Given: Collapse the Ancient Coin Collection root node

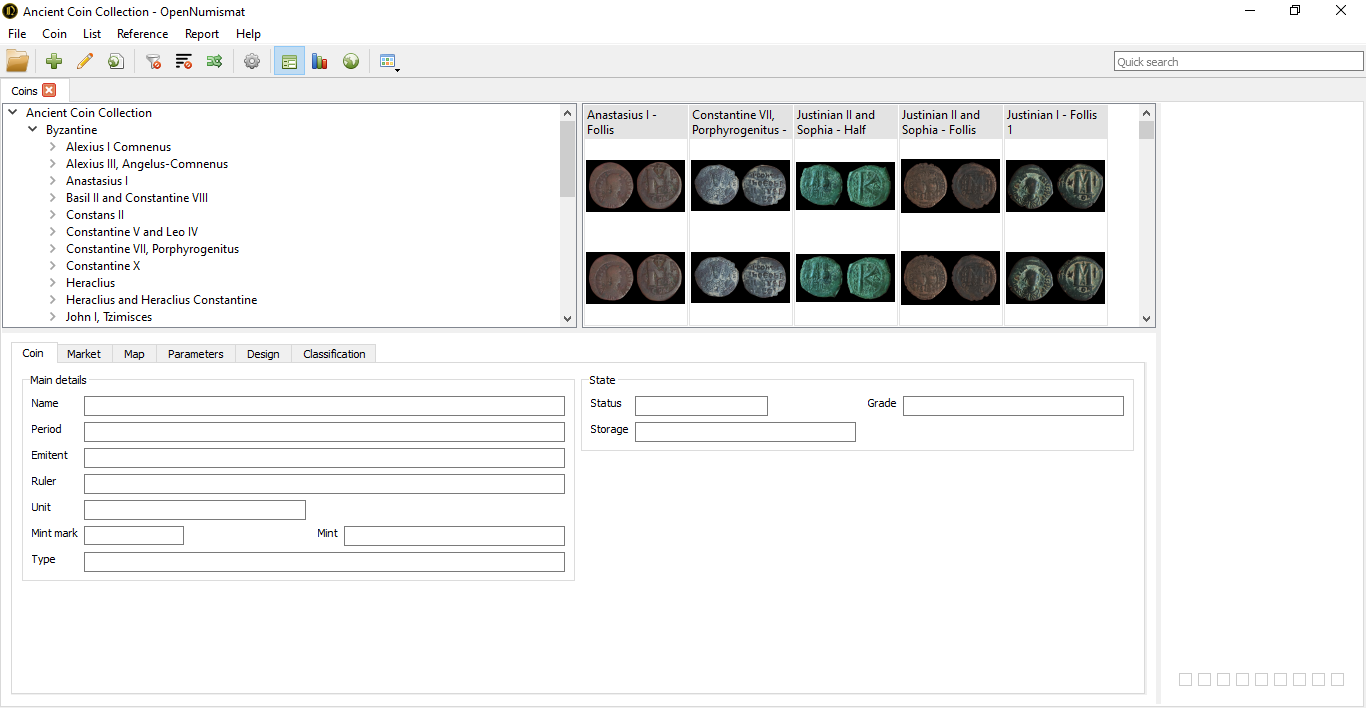Looking at the screenshot, I should pos(12,113).
